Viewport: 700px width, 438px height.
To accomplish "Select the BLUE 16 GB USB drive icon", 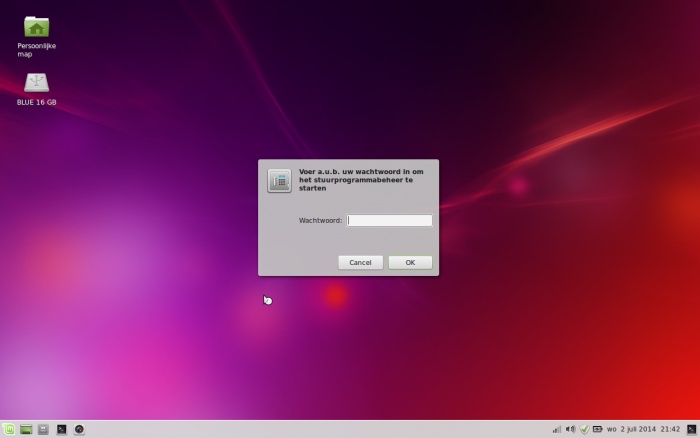I will 37,89.
